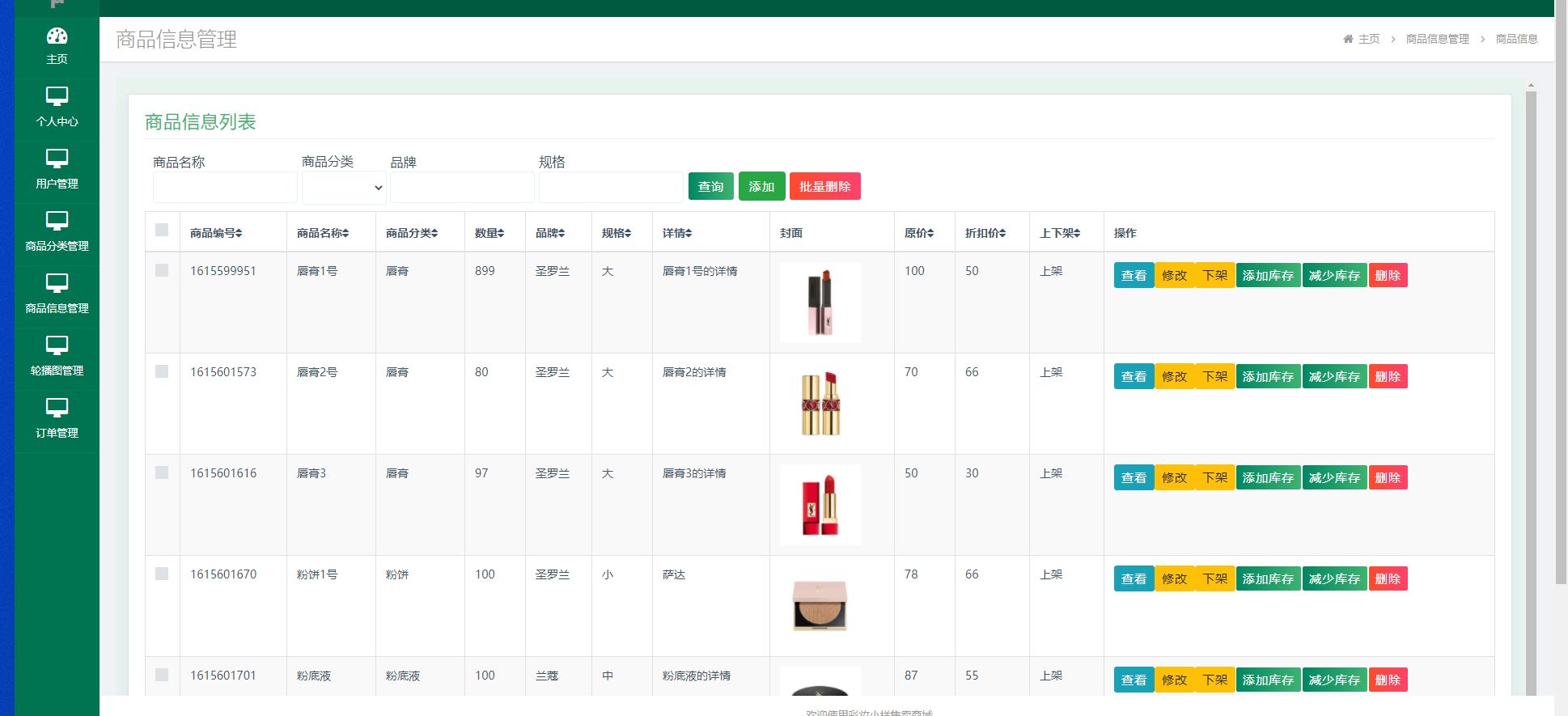The height and width of the screenshot is (716, 1568).
Task: Click the 商品名称 search input
Action: [x=225, y=188]
